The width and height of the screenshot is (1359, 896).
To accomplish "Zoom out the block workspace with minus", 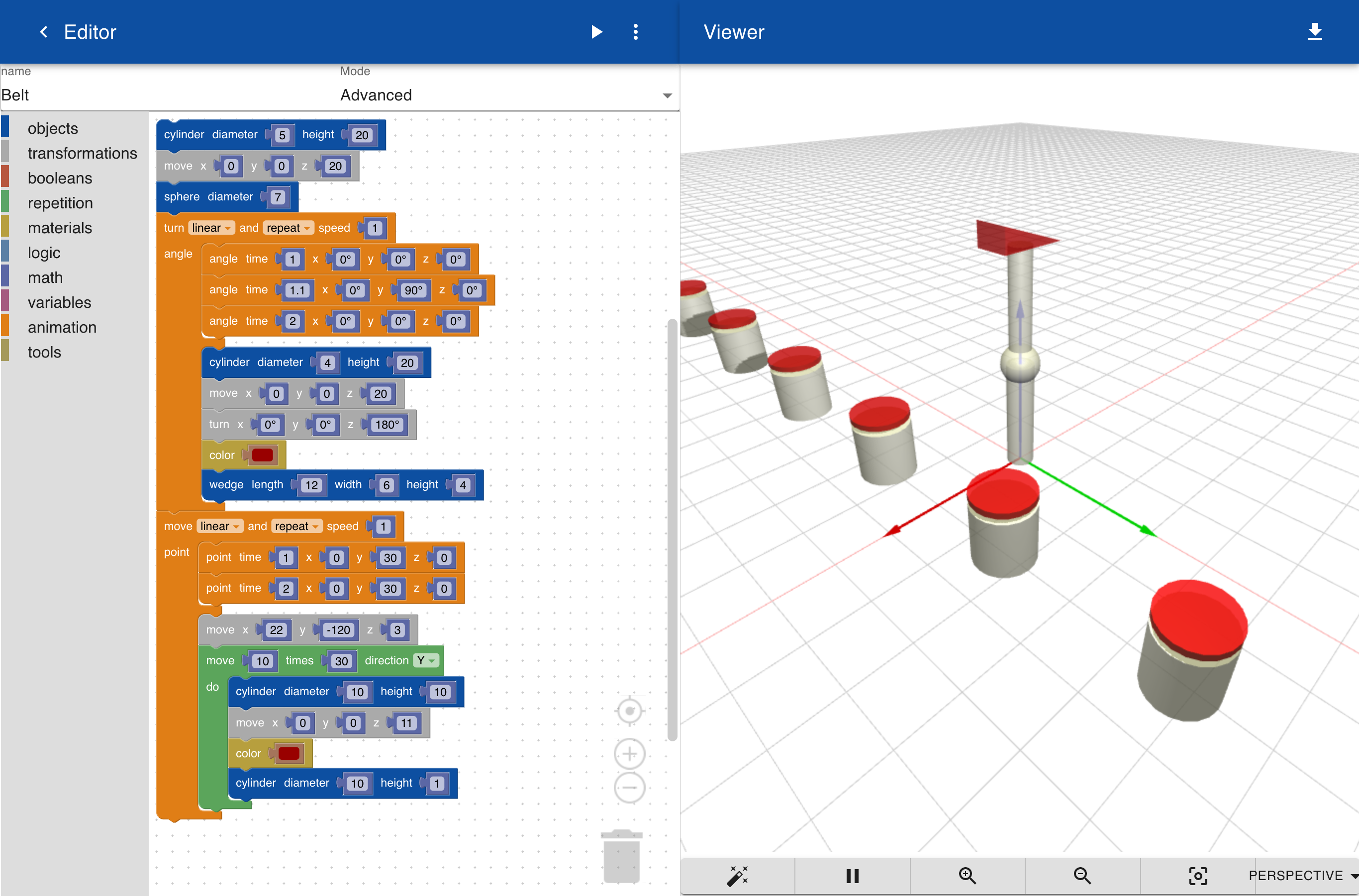I will click(x=629, y=788).
